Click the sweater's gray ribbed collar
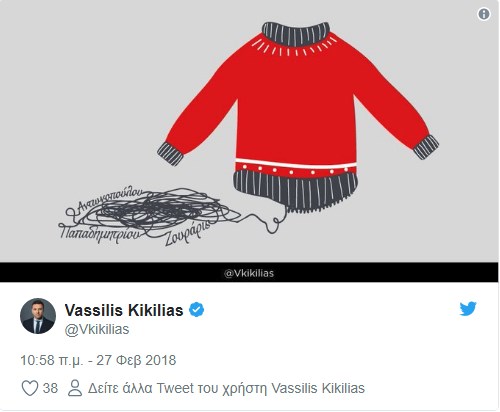 pos(296,33)
